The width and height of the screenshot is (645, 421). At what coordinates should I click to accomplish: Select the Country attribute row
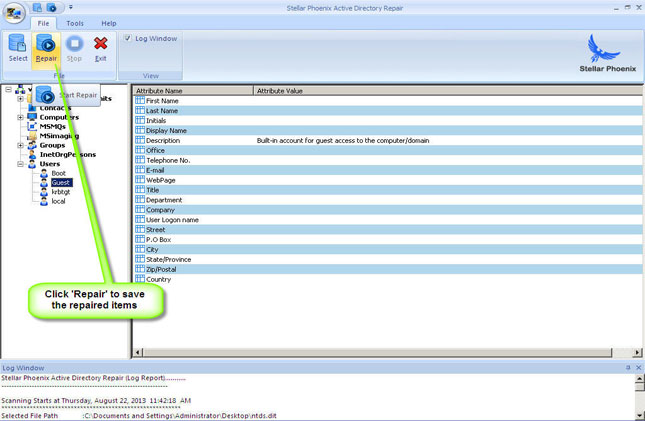tap(388, 279)
